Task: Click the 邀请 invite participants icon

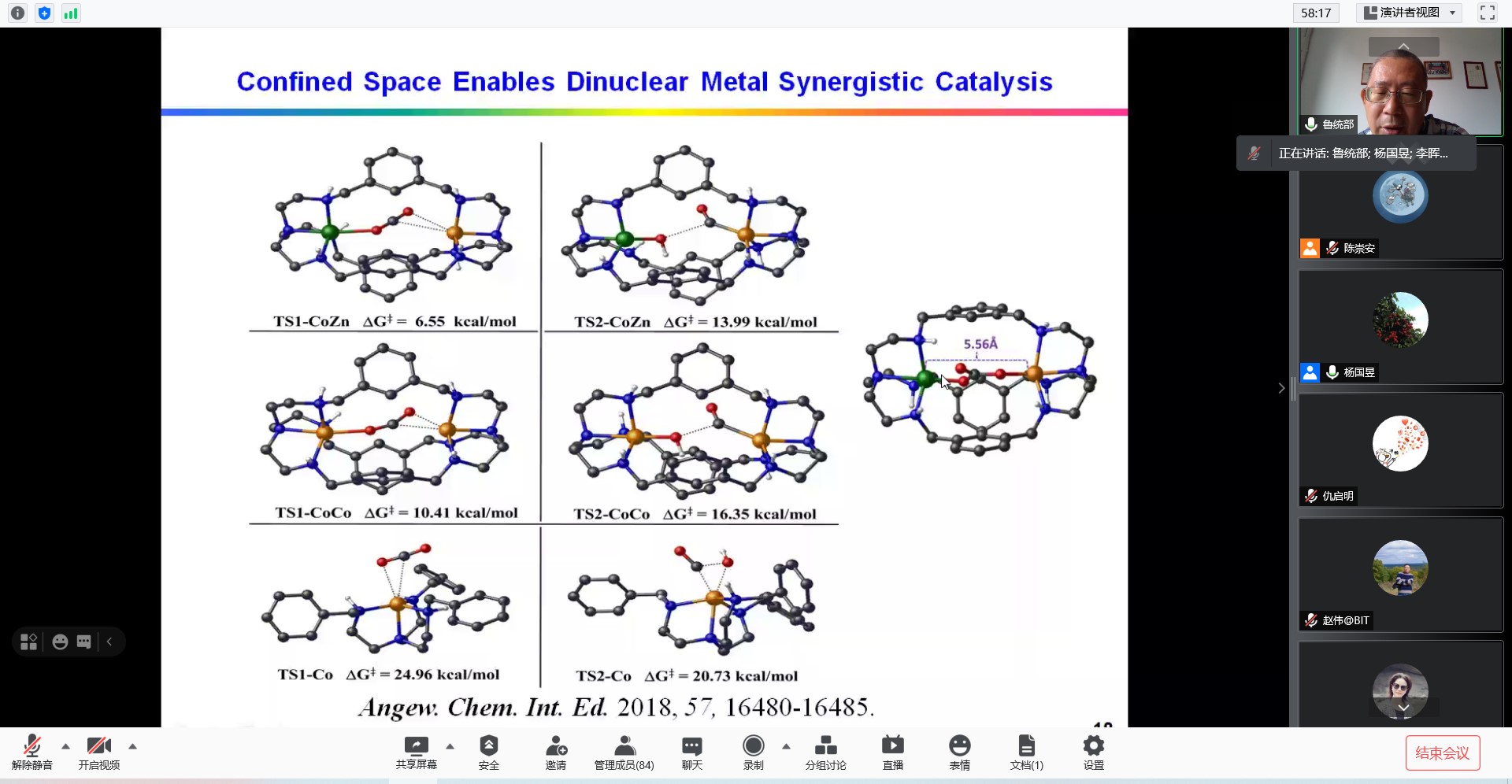Action: 556,752
